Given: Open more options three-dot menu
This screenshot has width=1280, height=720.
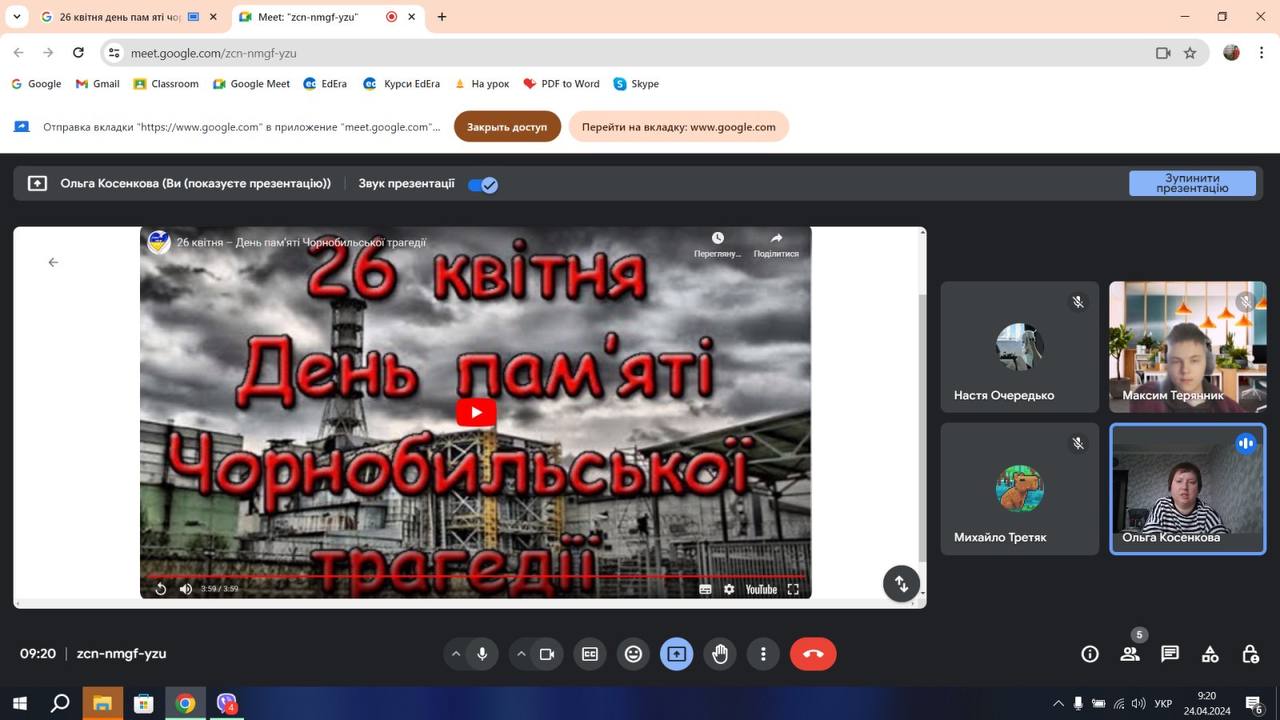Looking at the screenshot, I should pos(763,654).
